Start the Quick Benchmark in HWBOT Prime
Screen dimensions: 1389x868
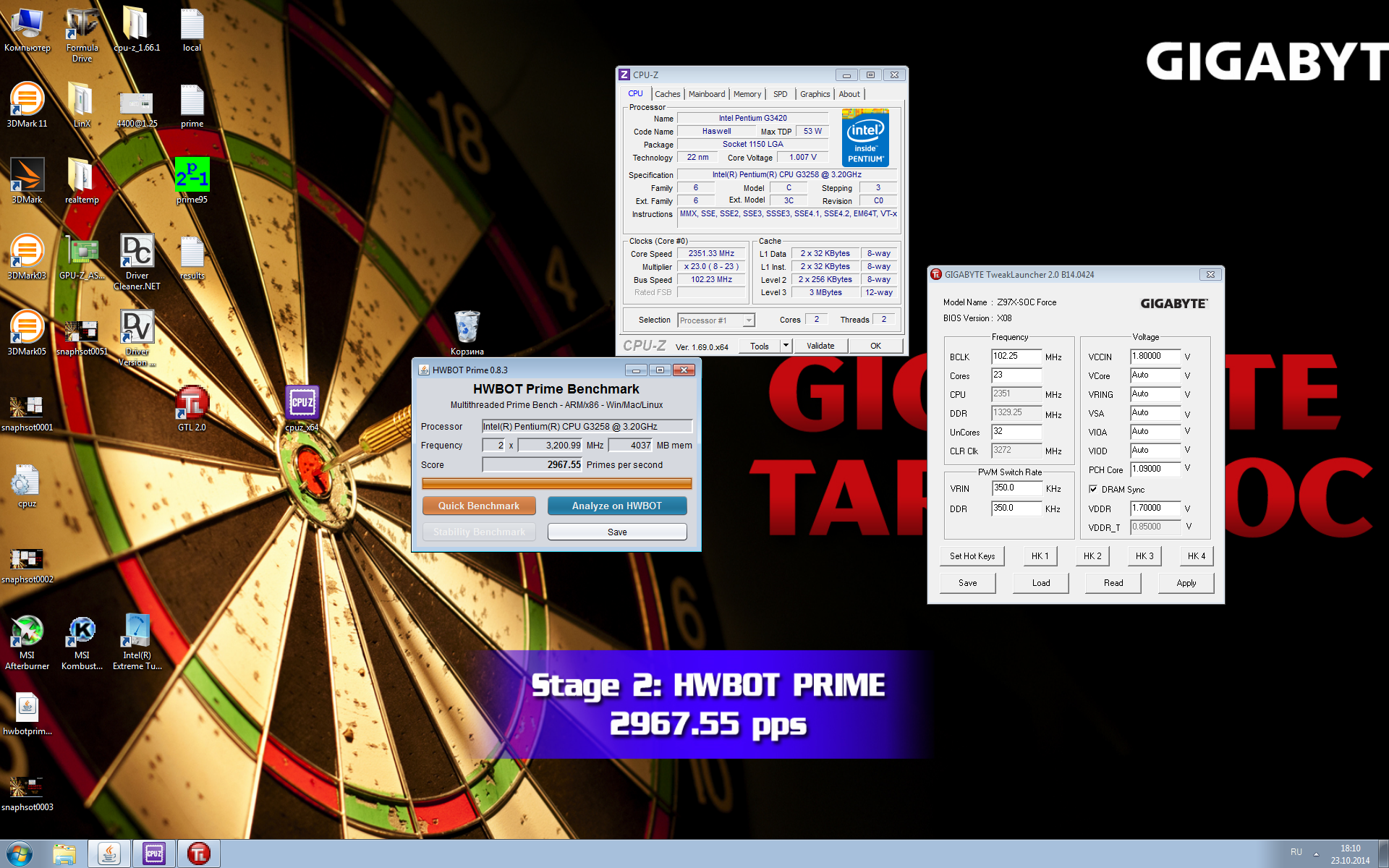tap(479, 506)
